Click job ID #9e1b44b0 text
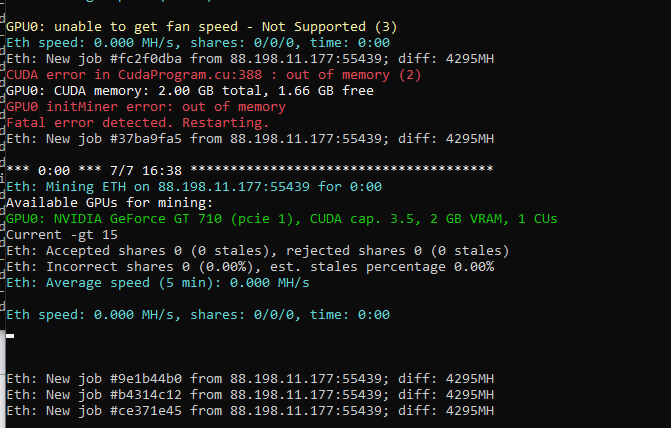The height and width of the screenshot is (428, 671). [x=145, y=379]
